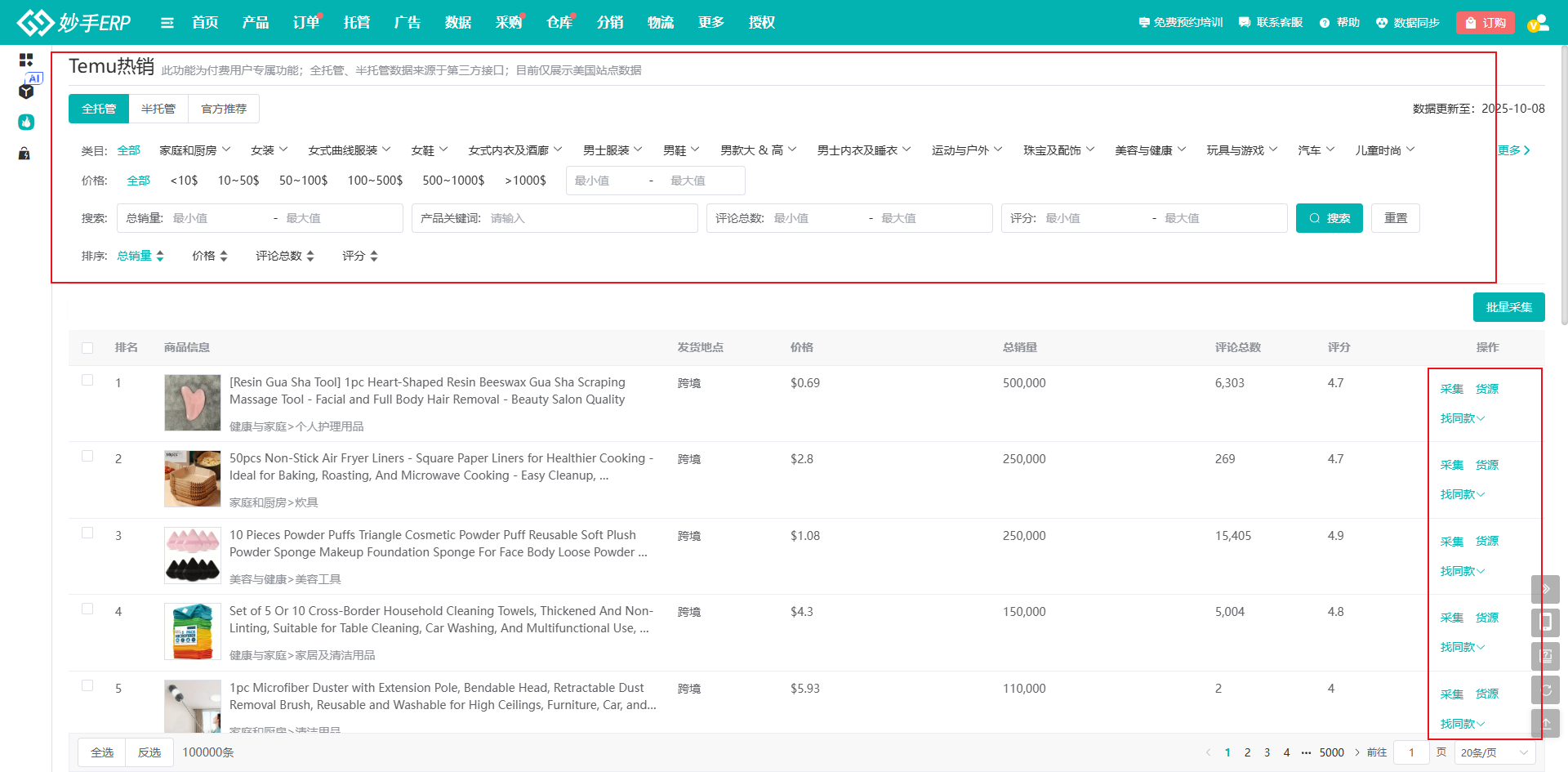Viewport: 1568px width, 772px height.
Task: Open the user avatar icon at top right
Action: click(x=1539, y=23)
